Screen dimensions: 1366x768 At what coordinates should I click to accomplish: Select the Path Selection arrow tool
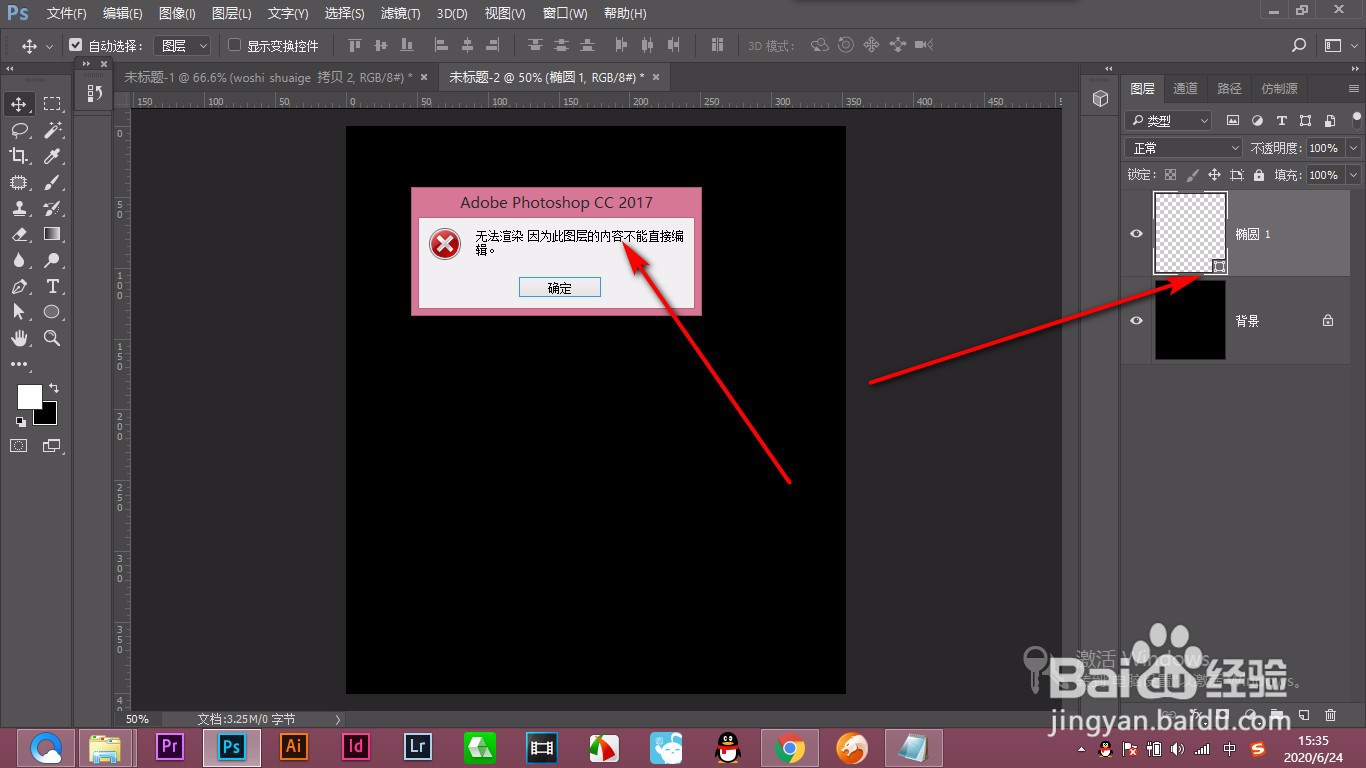(x=19, y=312)
